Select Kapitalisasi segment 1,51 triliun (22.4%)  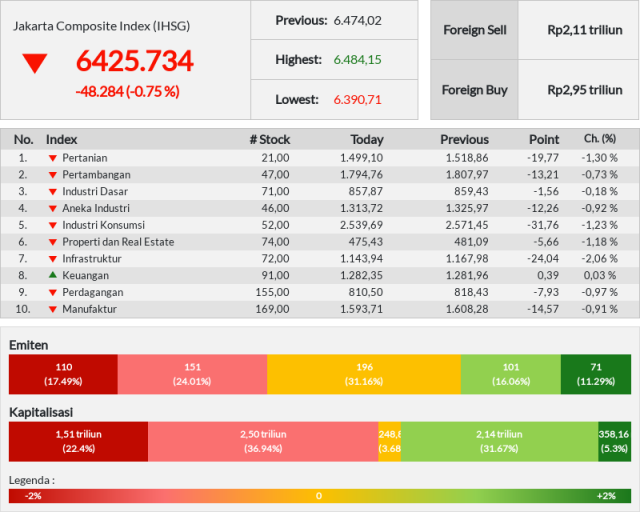[78, 441]
